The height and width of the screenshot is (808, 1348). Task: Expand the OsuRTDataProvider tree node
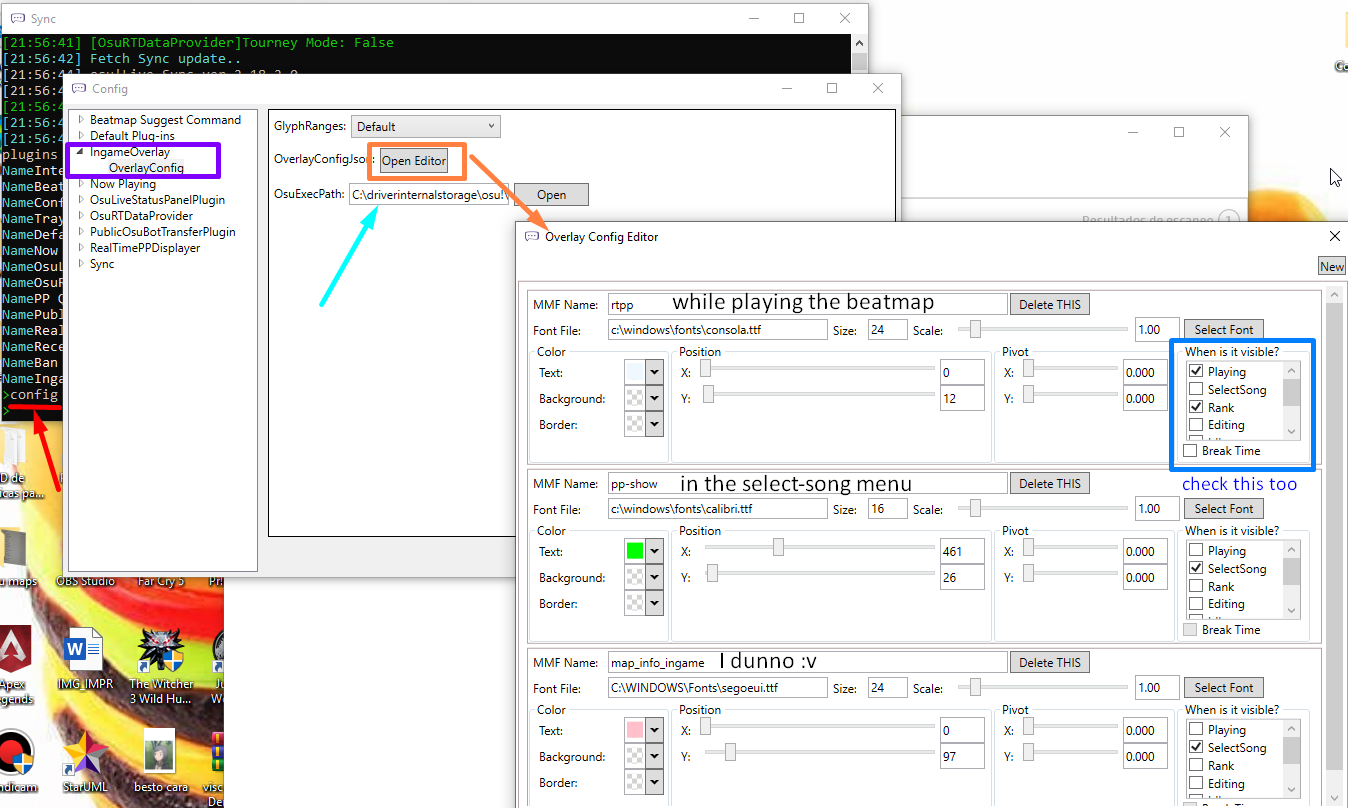tap(81, 215)
